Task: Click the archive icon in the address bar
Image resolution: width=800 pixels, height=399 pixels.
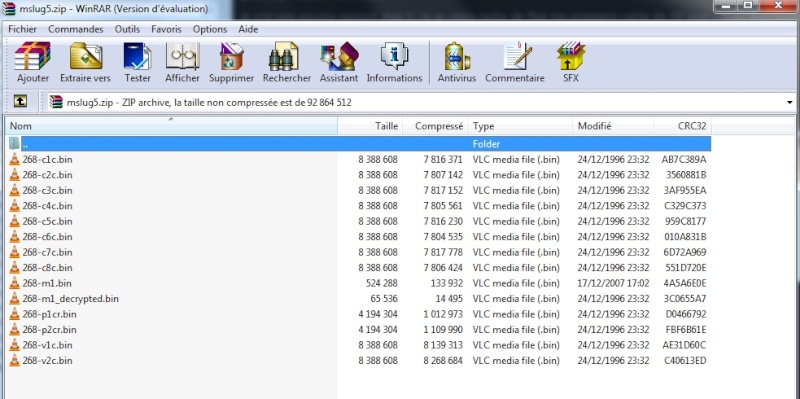Action: click(x=56, y=102)
